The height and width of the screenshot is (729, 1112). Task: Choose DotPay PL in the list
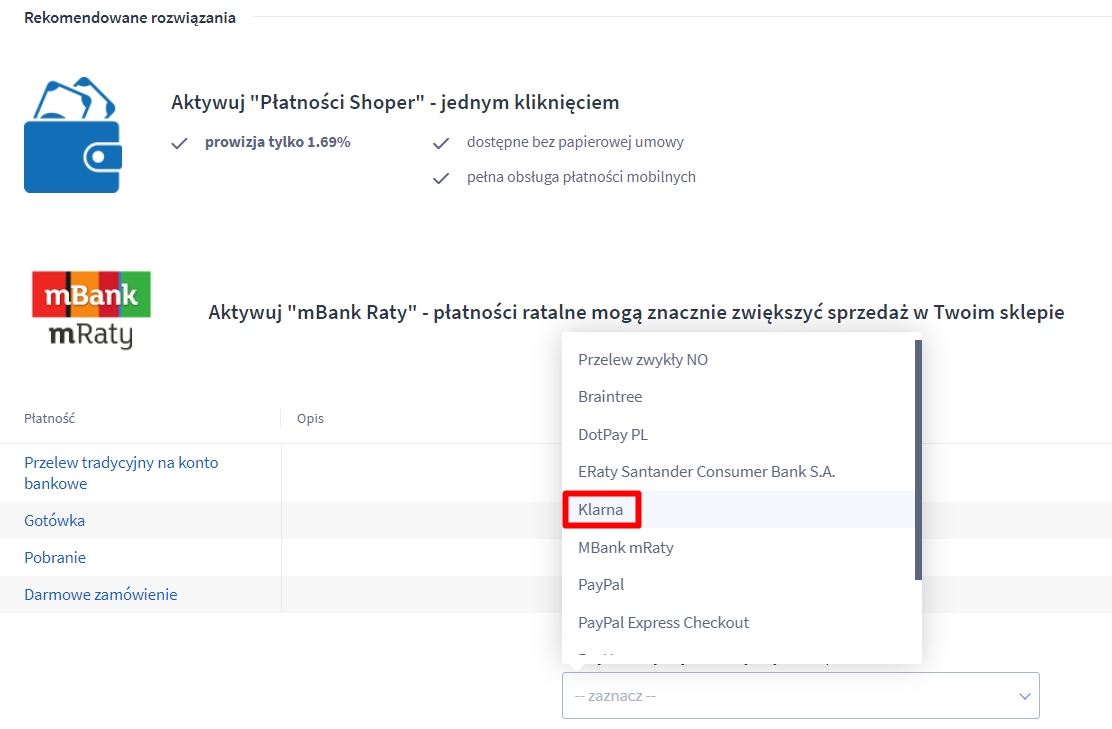click(738, 435)
